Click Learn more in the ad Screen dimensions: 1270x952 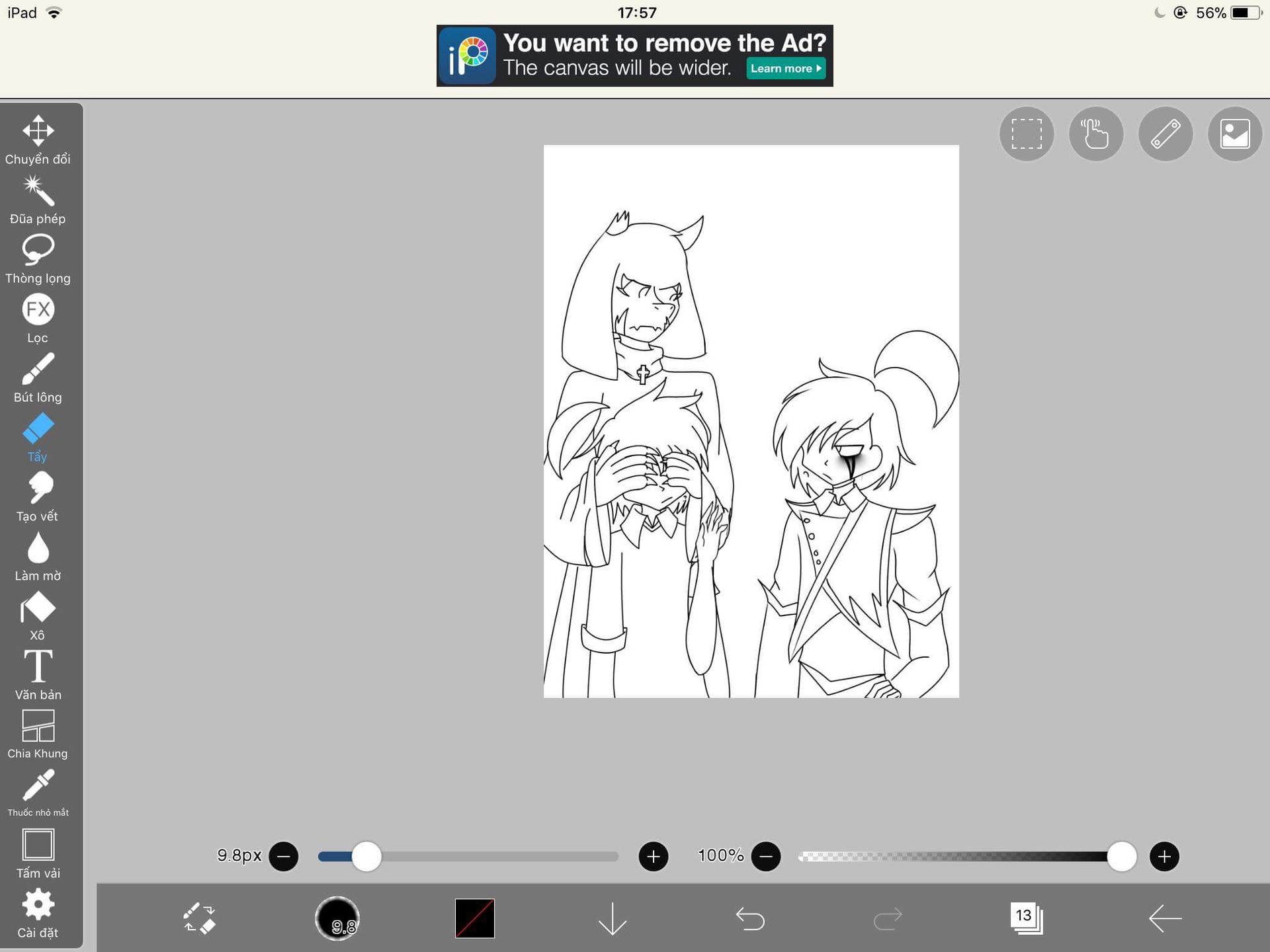(786, 68)
